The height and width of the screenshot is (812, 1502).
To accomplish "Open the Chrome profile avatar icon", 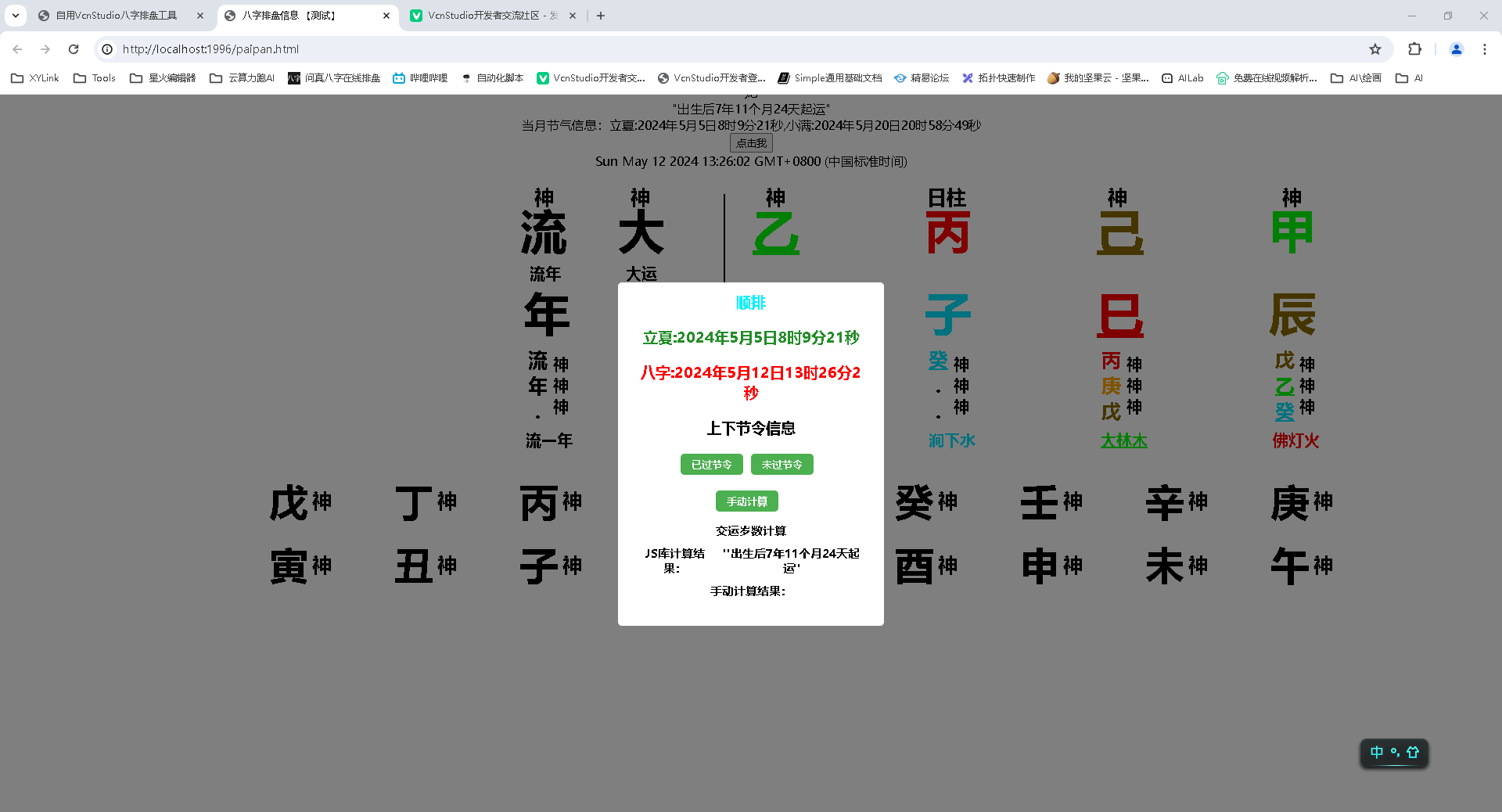I will click(x=1456, y=49).
